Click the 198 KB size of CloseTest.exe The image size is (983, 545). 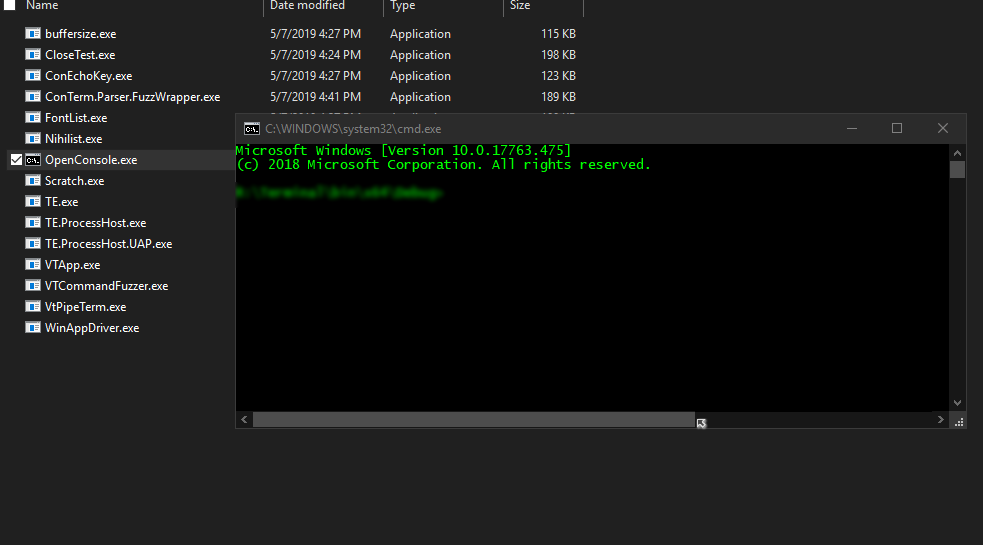558,55
